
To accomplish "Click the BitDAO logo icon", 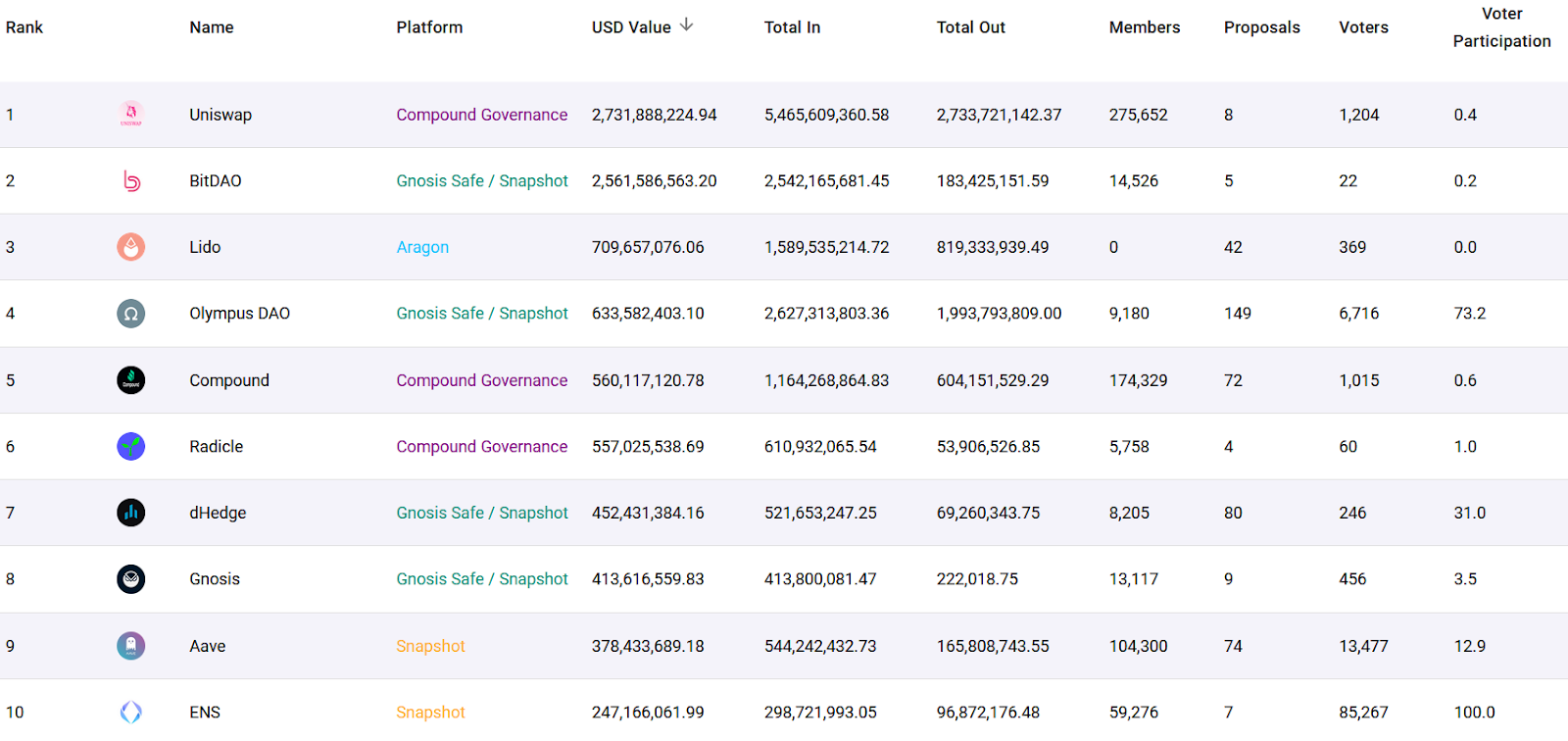I will pyautogui.click(x=131, y=180).
